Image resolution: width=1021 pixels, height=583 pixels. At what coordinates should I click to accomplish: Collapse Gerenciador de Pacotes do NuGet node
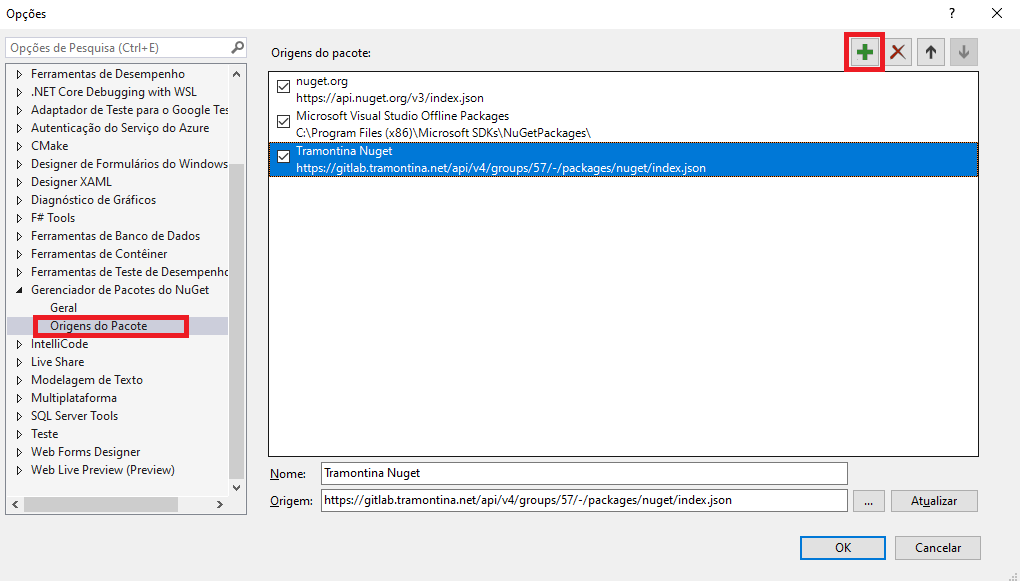tap(18, 290)
